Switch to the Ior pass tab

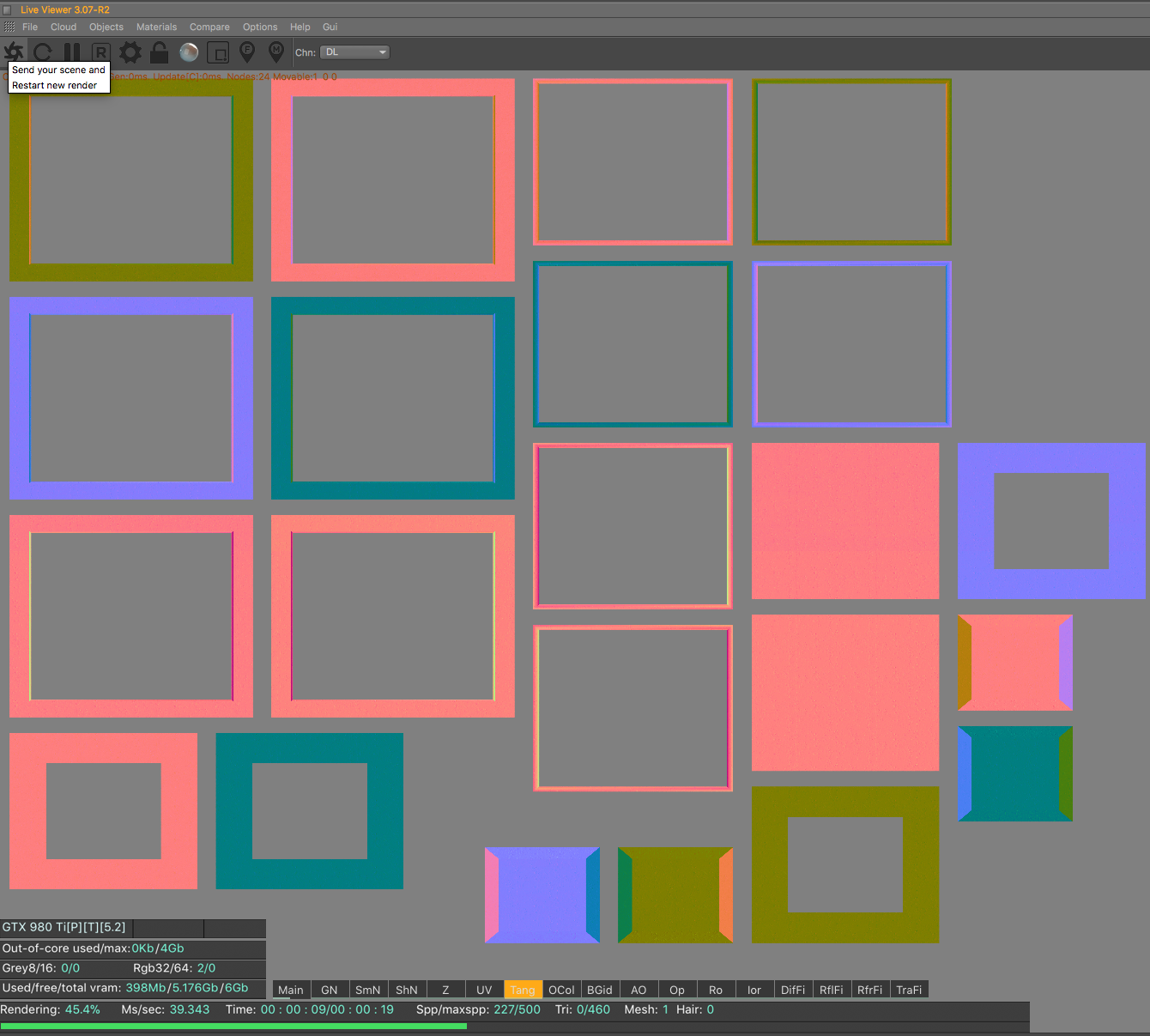click(754, 990)
